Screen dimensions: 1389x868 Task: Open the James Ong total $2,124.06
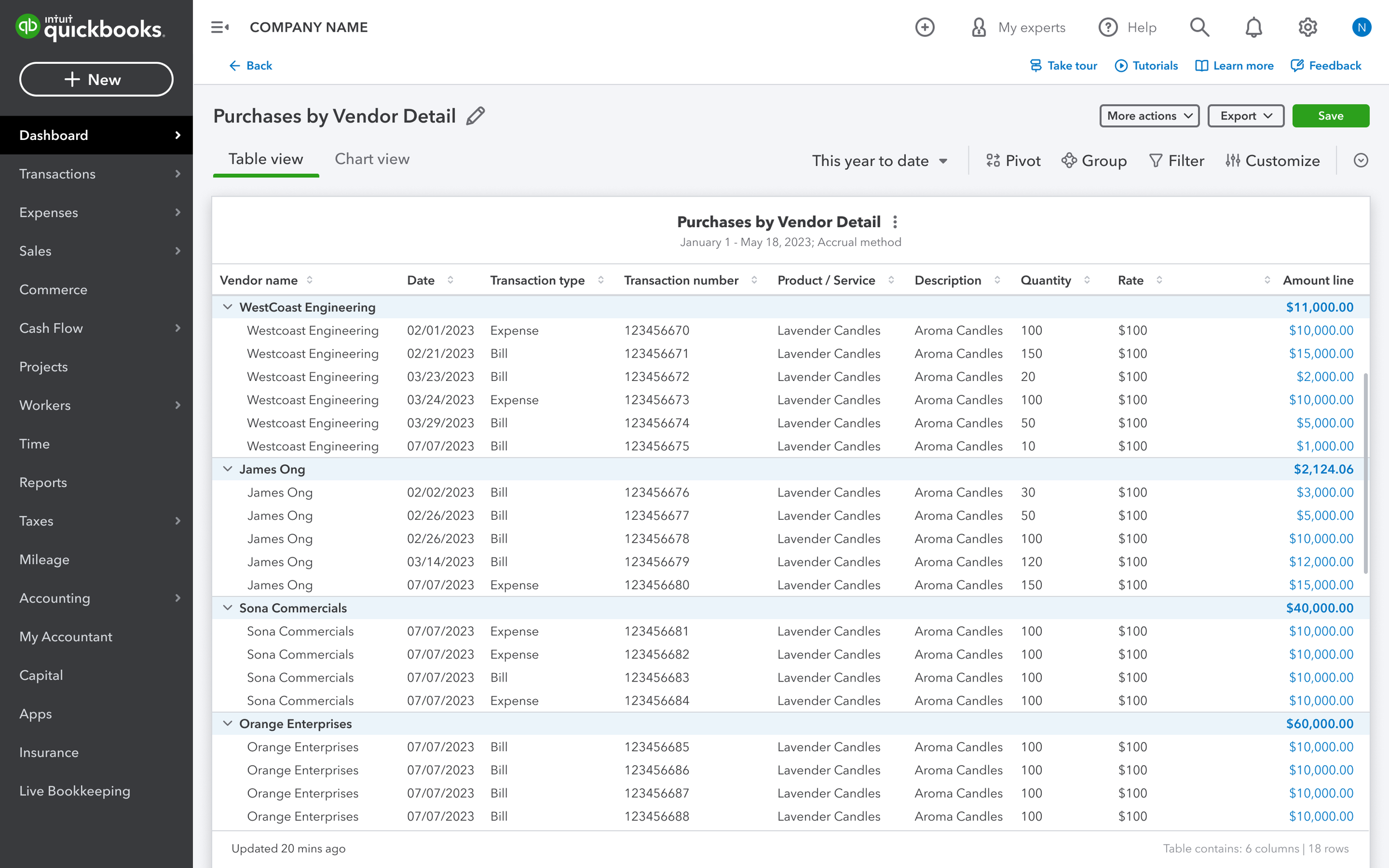coord(1323,469)
